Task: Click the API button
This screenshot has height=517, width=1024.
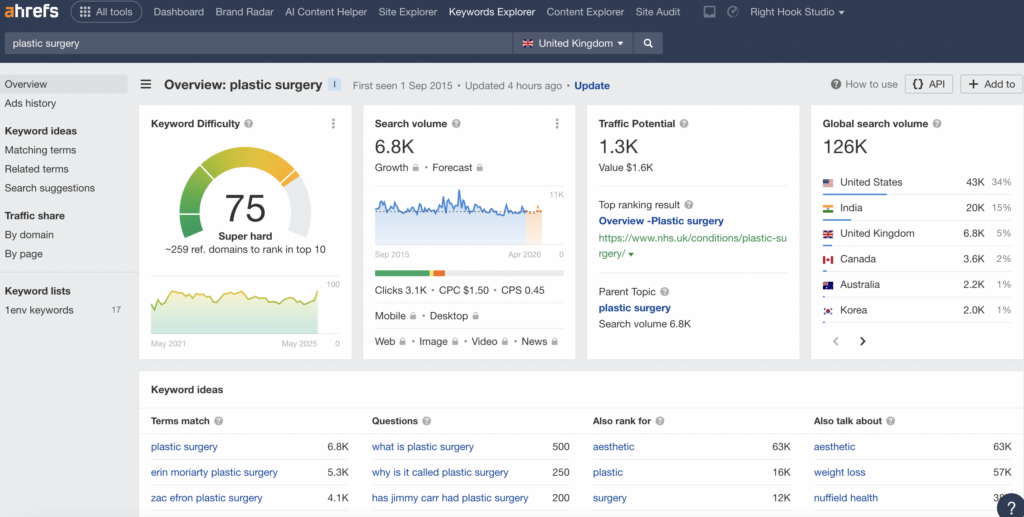Action: click(x=929, y=84)
